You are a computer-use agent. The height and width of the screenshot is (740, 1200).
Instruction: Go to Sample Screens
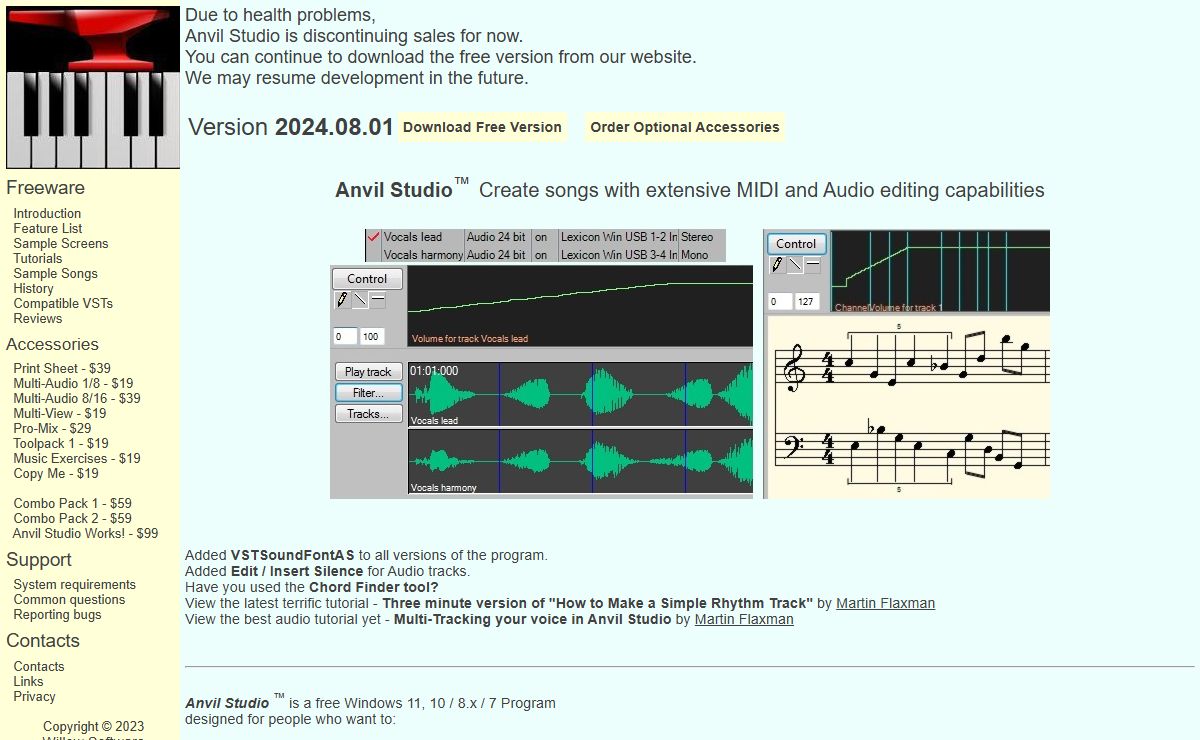point(61,243)
